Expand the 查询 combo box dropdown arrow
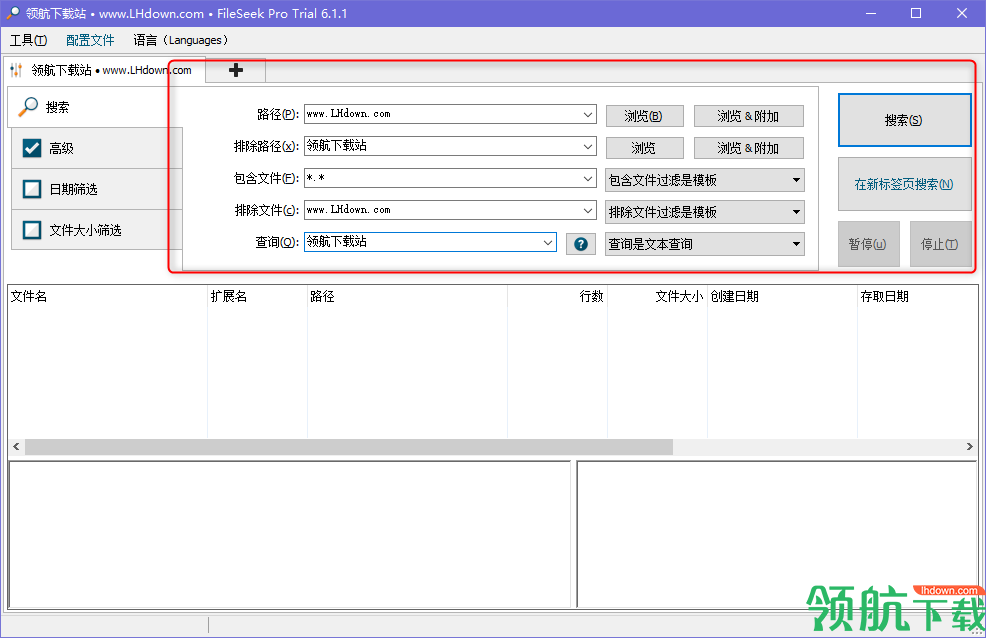Screen dimensions: 986x638 [x=548, y=243]
